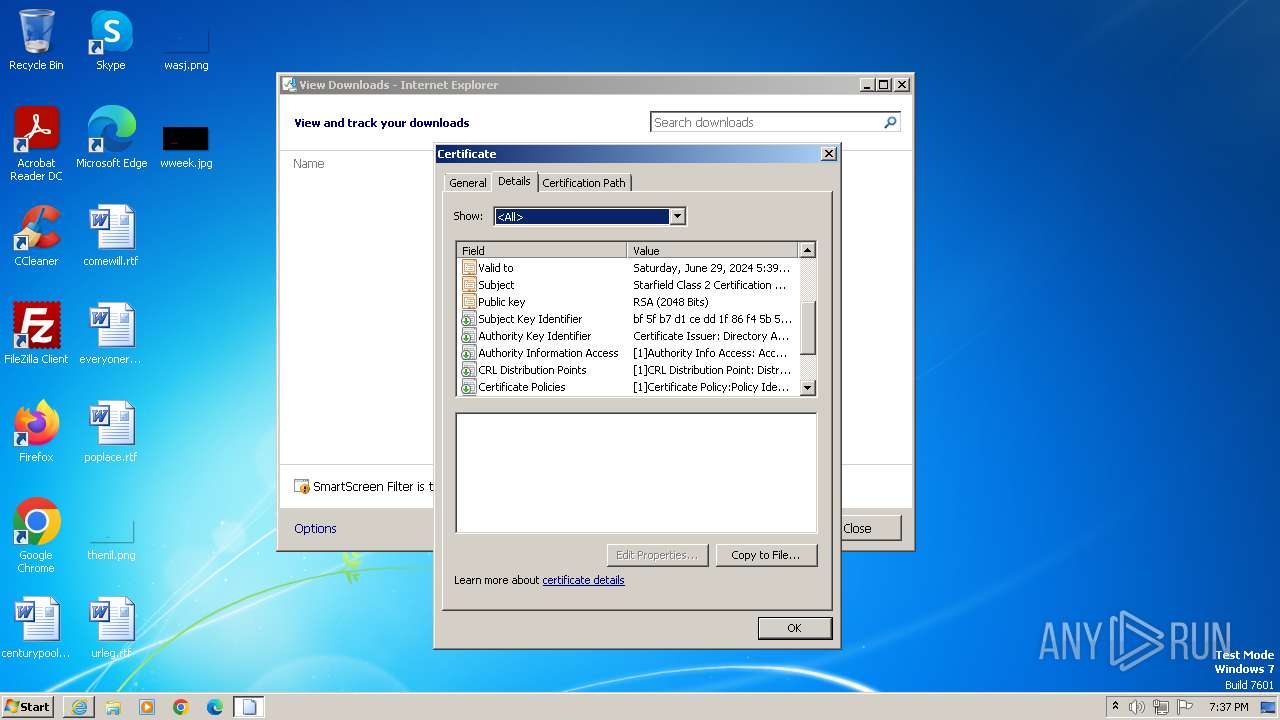Close the Certificate dialog
1280x720 pixels.
point(828,154)
